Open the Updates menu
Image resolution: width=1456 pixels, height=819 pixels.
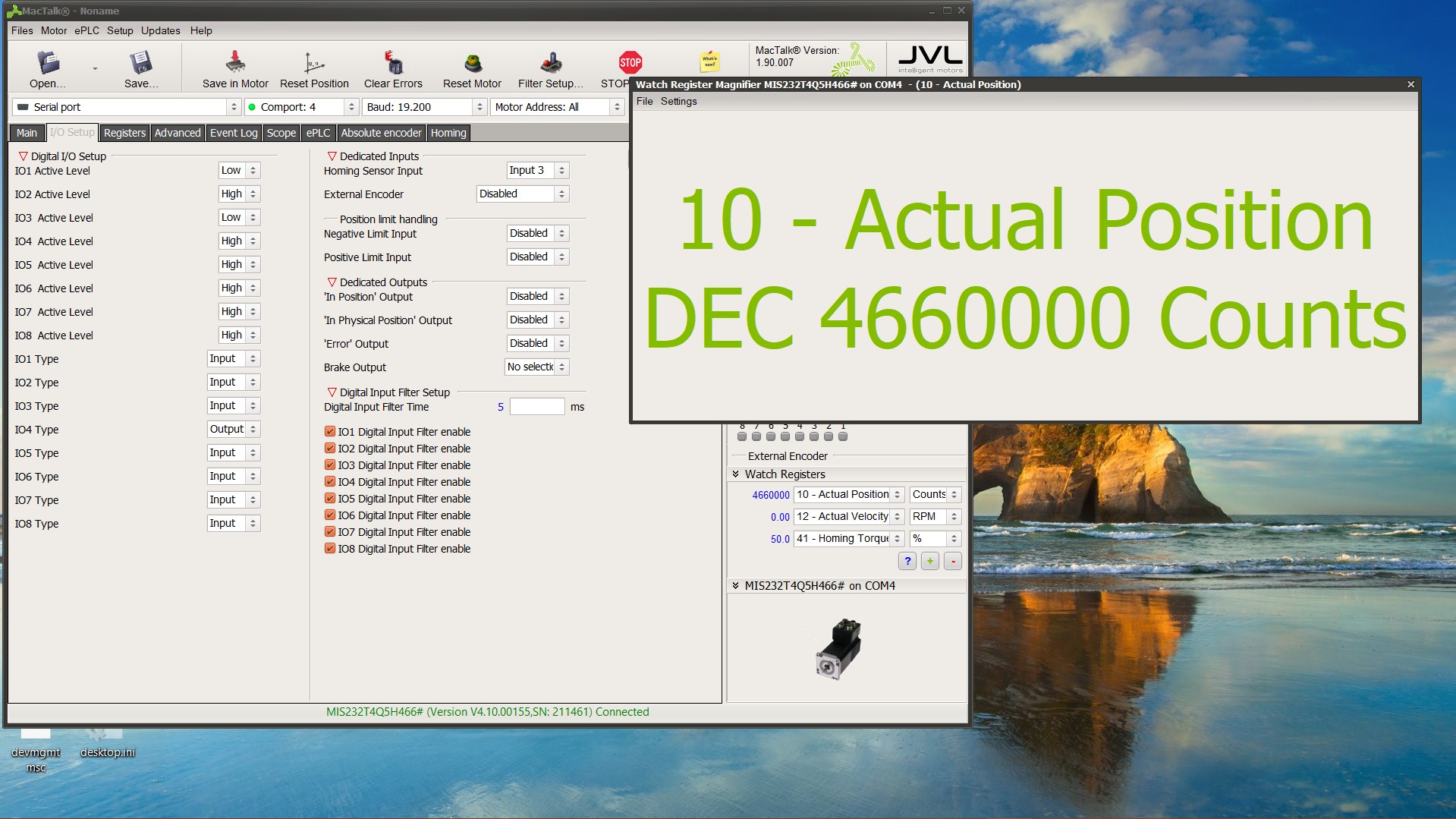[160, 30]
